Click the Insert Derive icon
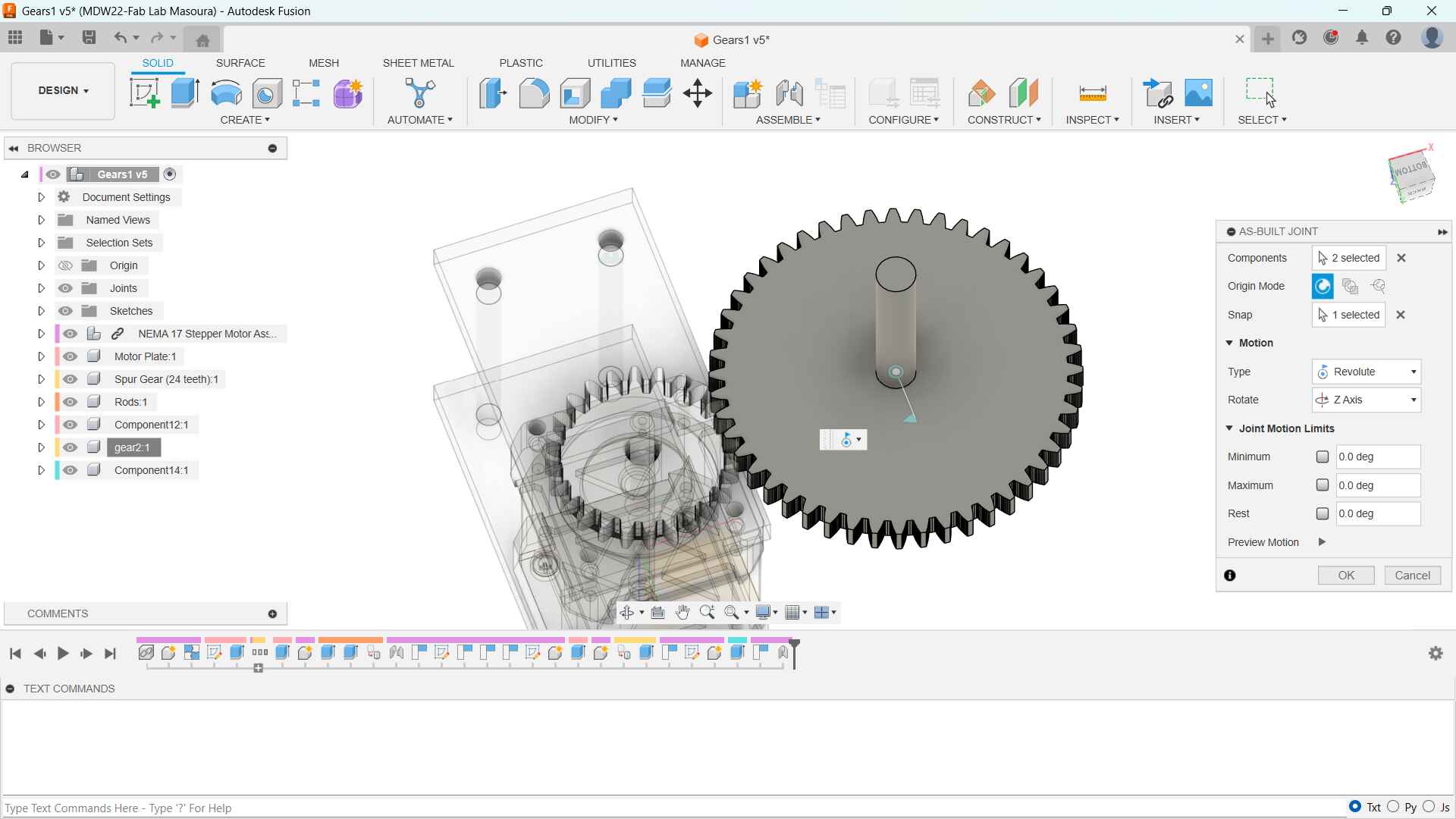The image size is (1456, 819). tap(1158, 93)
